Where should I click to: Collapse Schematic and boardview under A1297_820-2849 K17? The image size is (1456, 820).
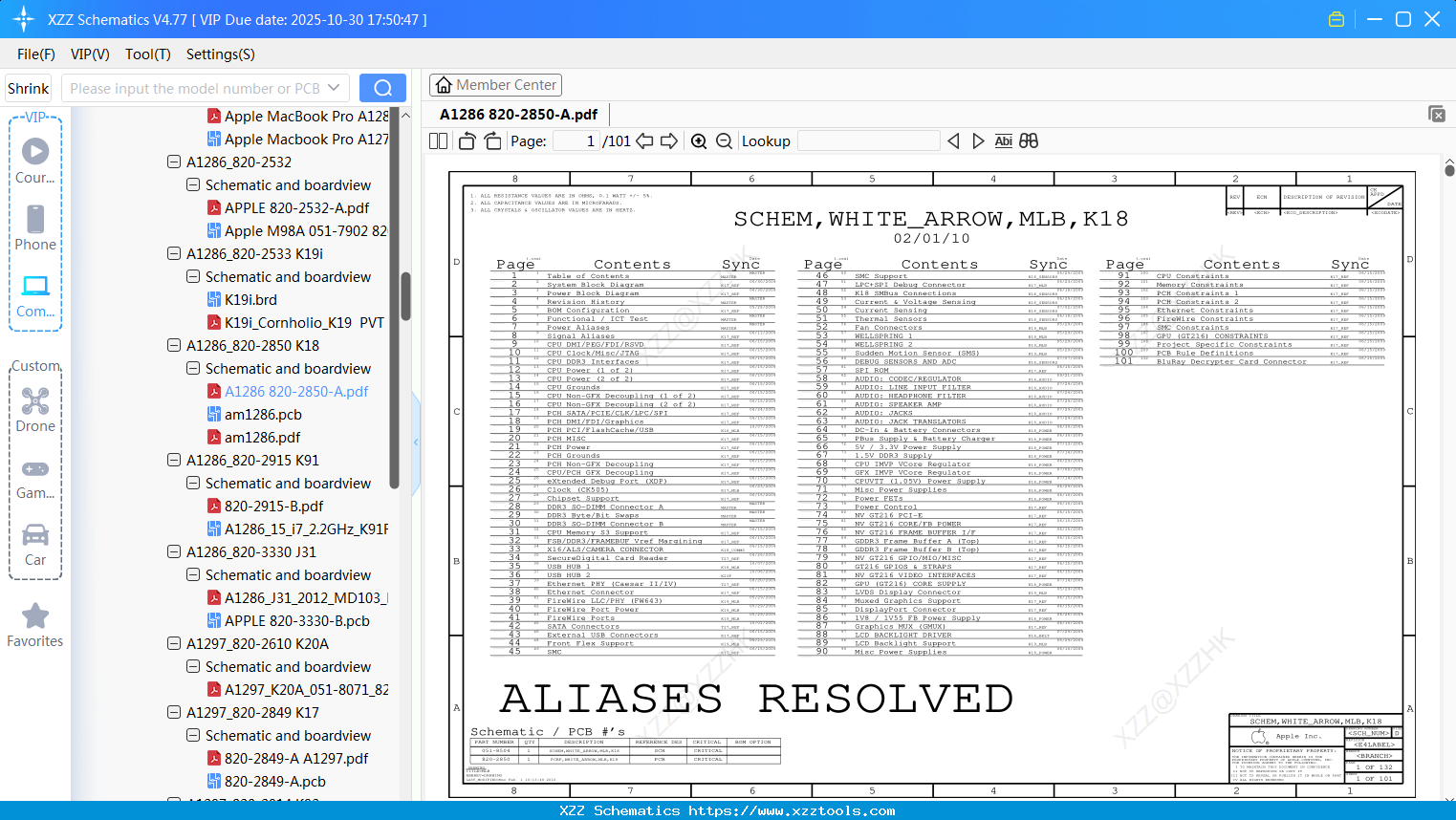193,735
